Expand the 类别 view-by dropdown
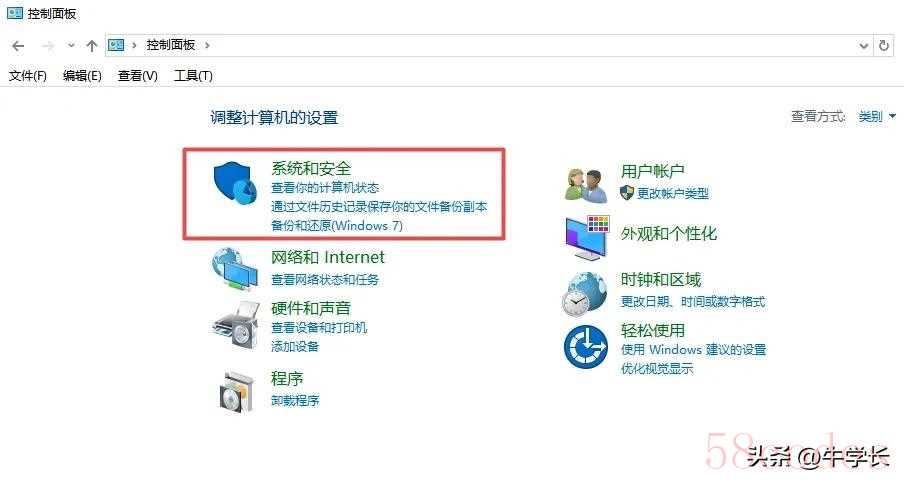 (876, 116)
